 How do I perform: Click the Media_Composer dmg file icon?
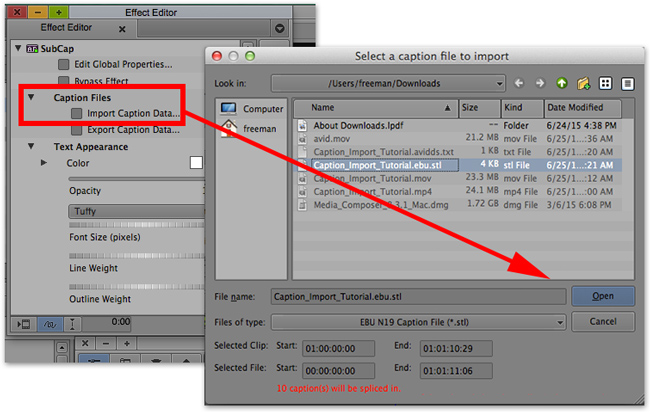coord(303,205)
